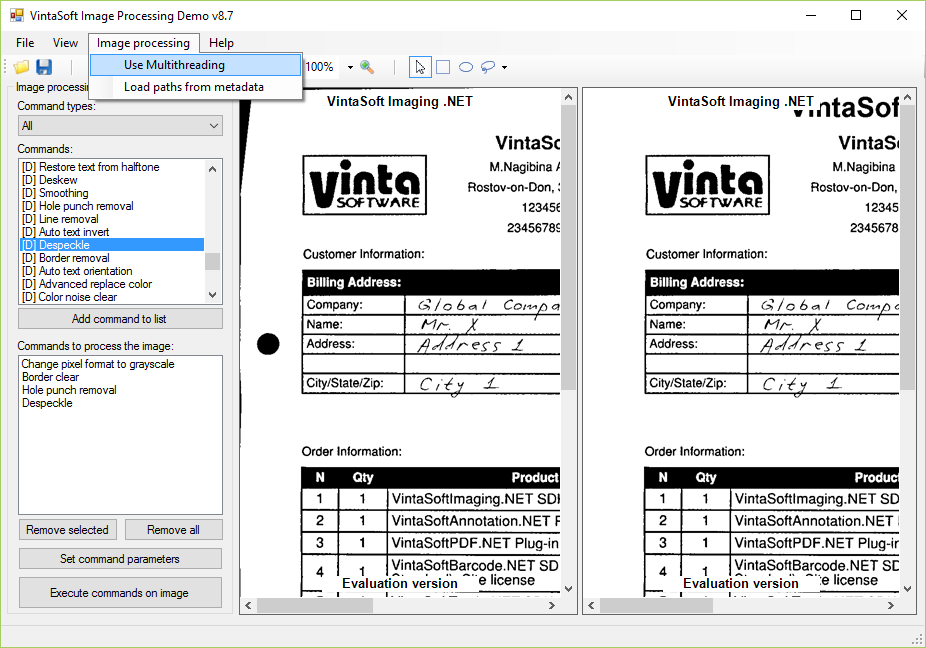Select highlighted '[D] Despeckle' in Commands list

[x=112, y=245]
